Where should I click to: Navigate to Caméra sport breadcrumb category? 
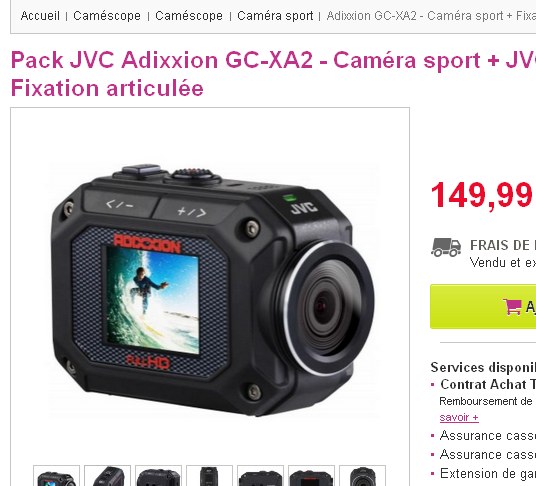(275, 16)
